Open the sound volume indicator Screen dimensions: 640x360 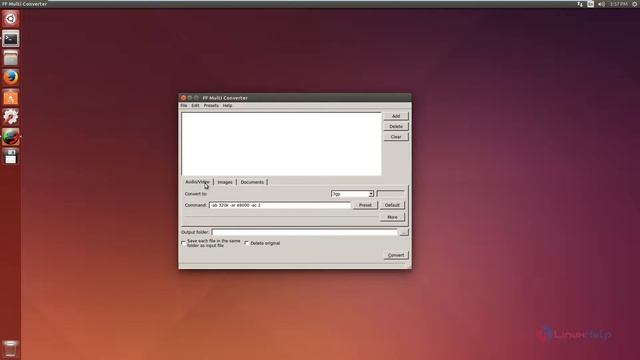(x=601, y=4)
